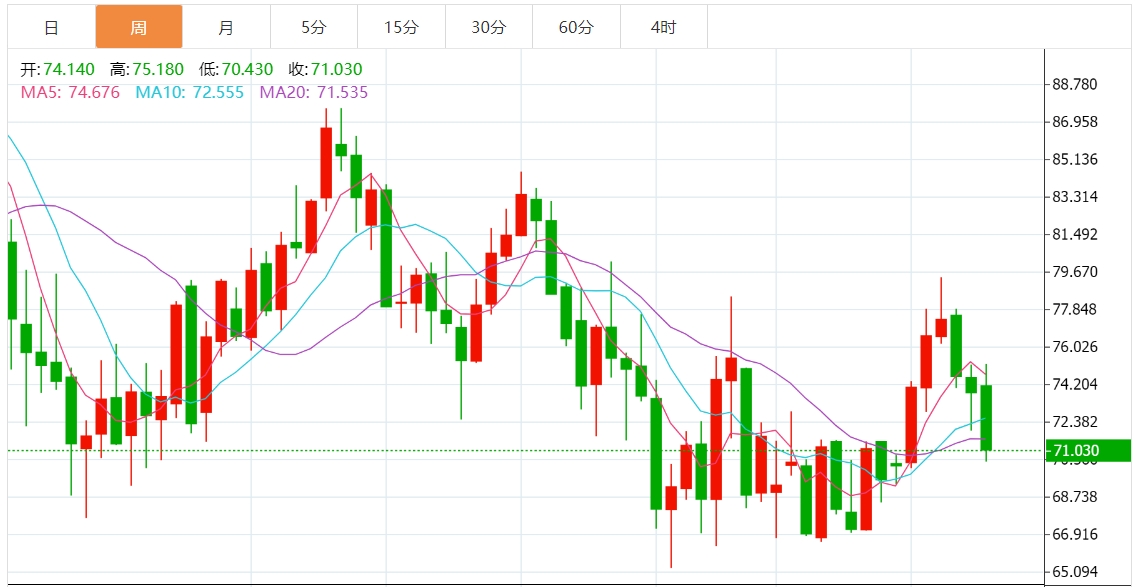The height and width of the screenshot is (587, 1136).
Task: Click the 74.204 price axis label
Action: coord(1074,384)
